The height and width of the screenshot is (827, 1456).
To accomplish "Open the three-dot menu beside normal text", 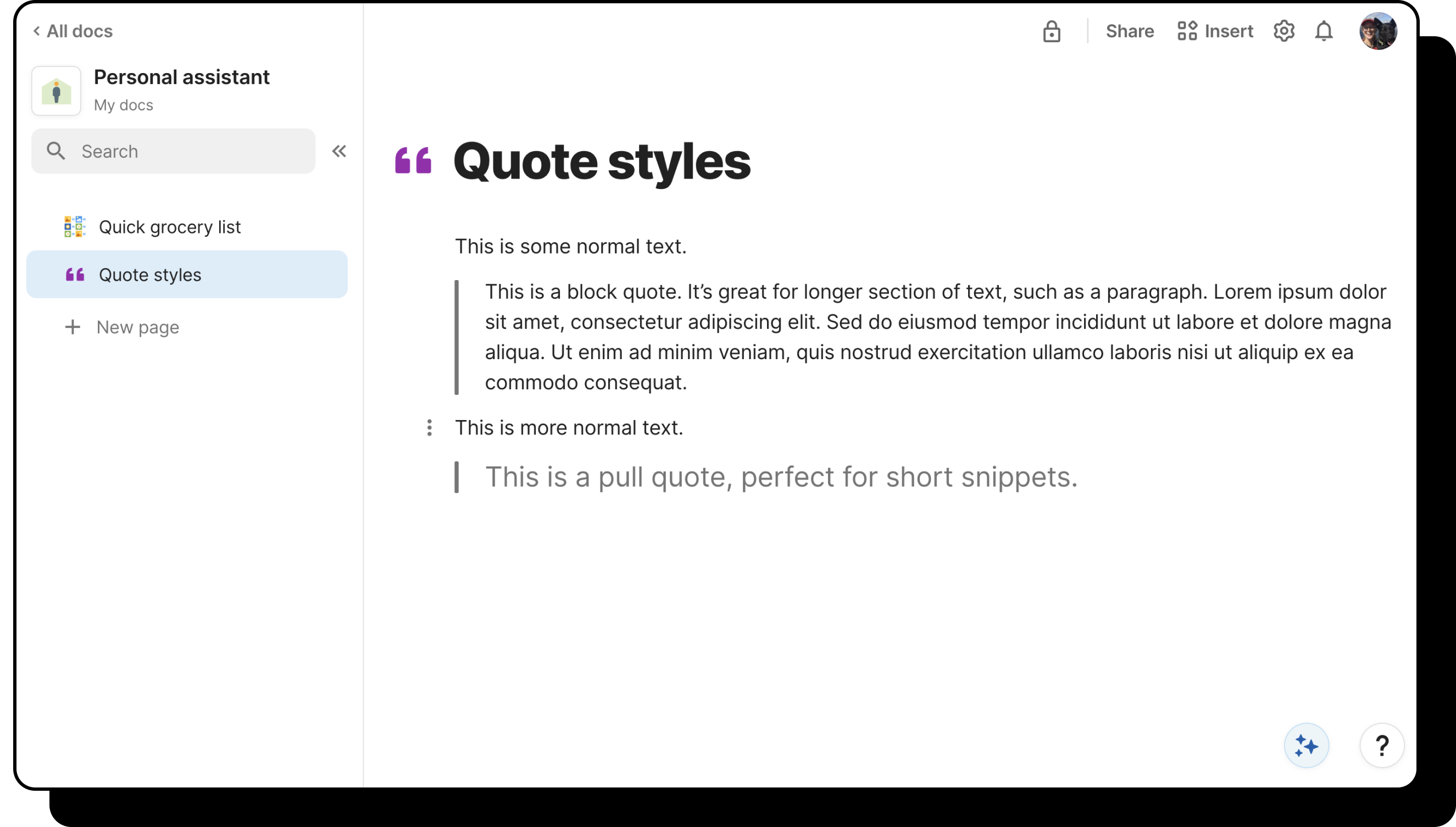I will (x=430, y=428).
